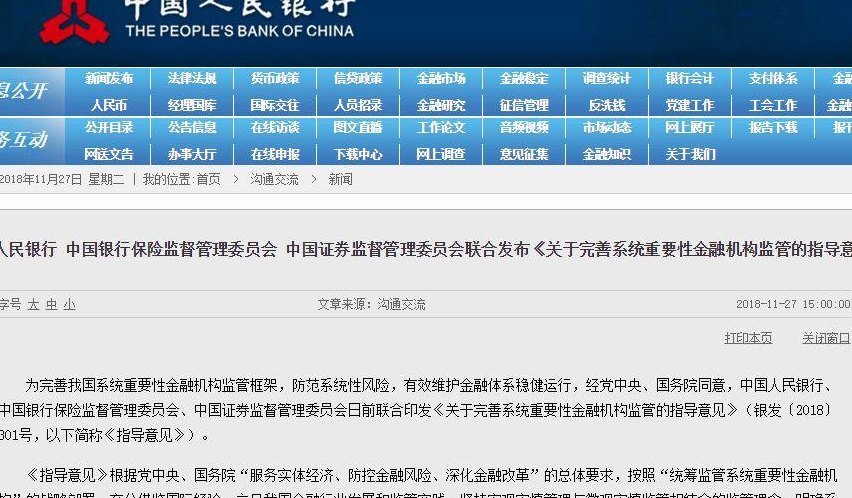Viewport: 852px width, 498px height.
Task: Open 调查统计 navigation link
Action: (607, 78)
